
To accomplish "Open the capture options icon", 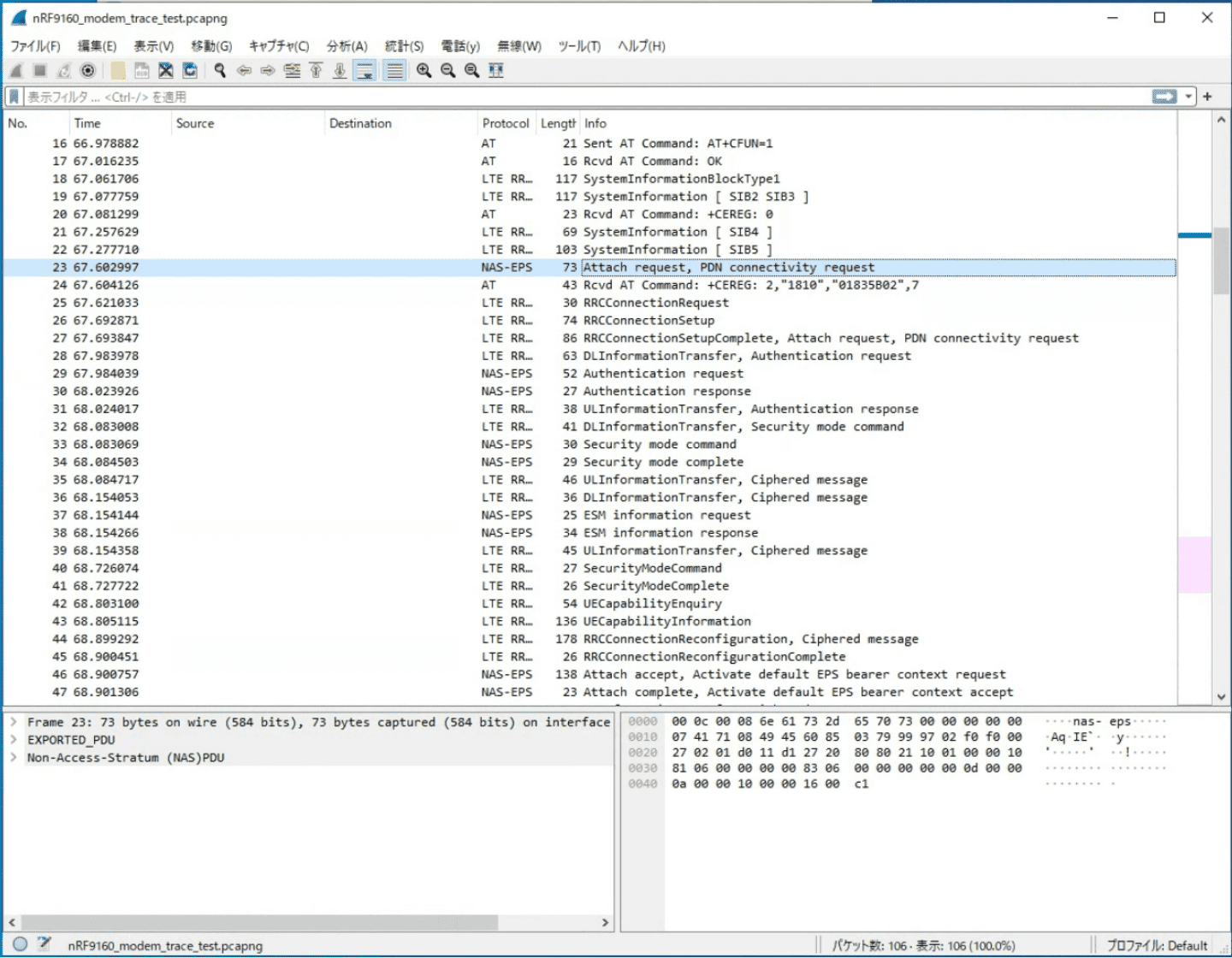I will (87, 71).
